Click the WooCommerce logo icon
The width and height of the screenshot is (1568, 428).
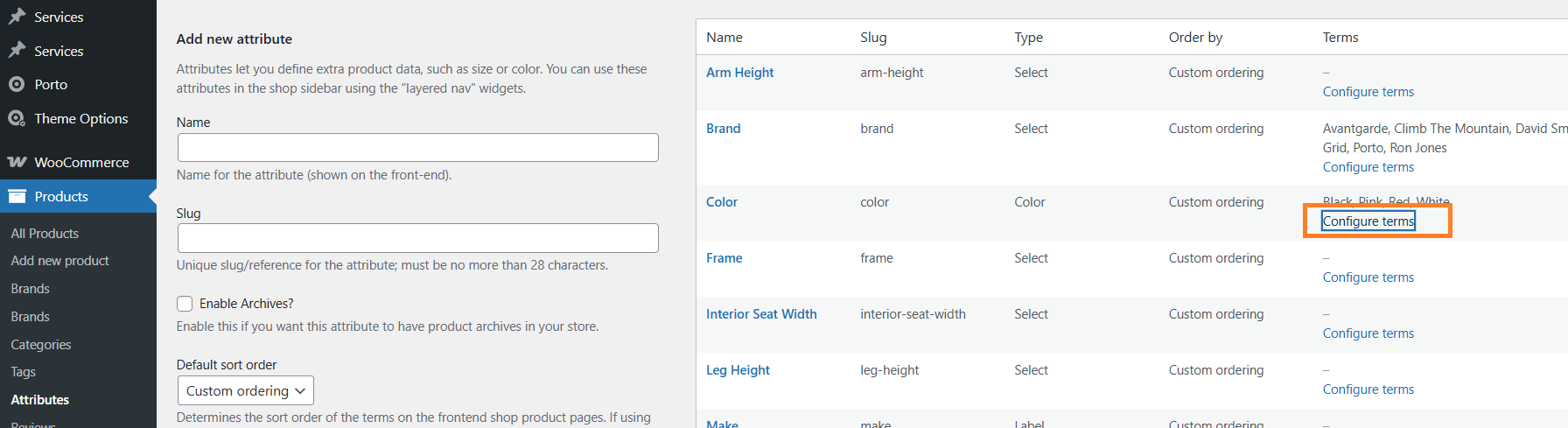coord(17,163)
